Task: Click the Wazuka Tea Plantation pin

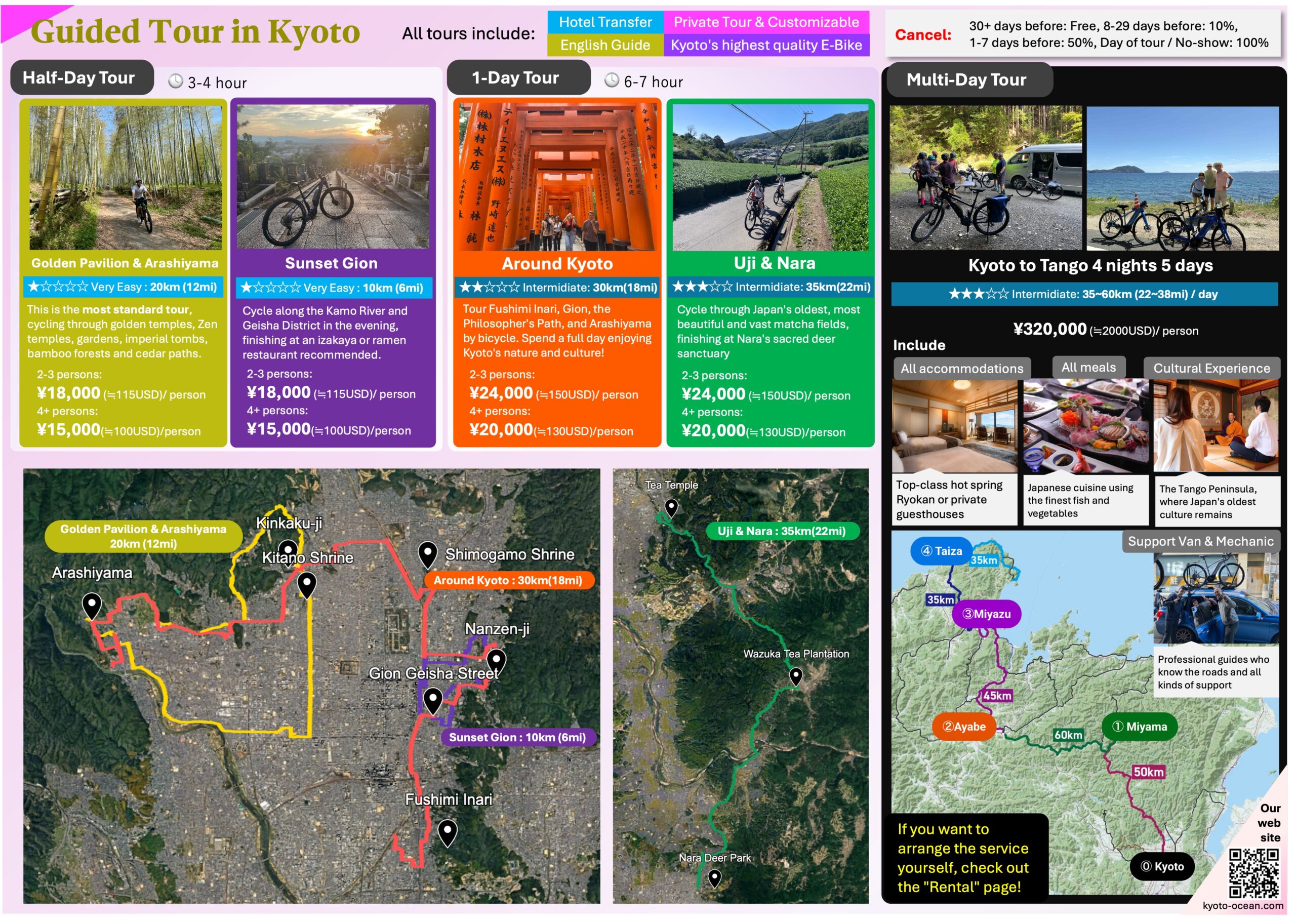Action: click(795, 675)
